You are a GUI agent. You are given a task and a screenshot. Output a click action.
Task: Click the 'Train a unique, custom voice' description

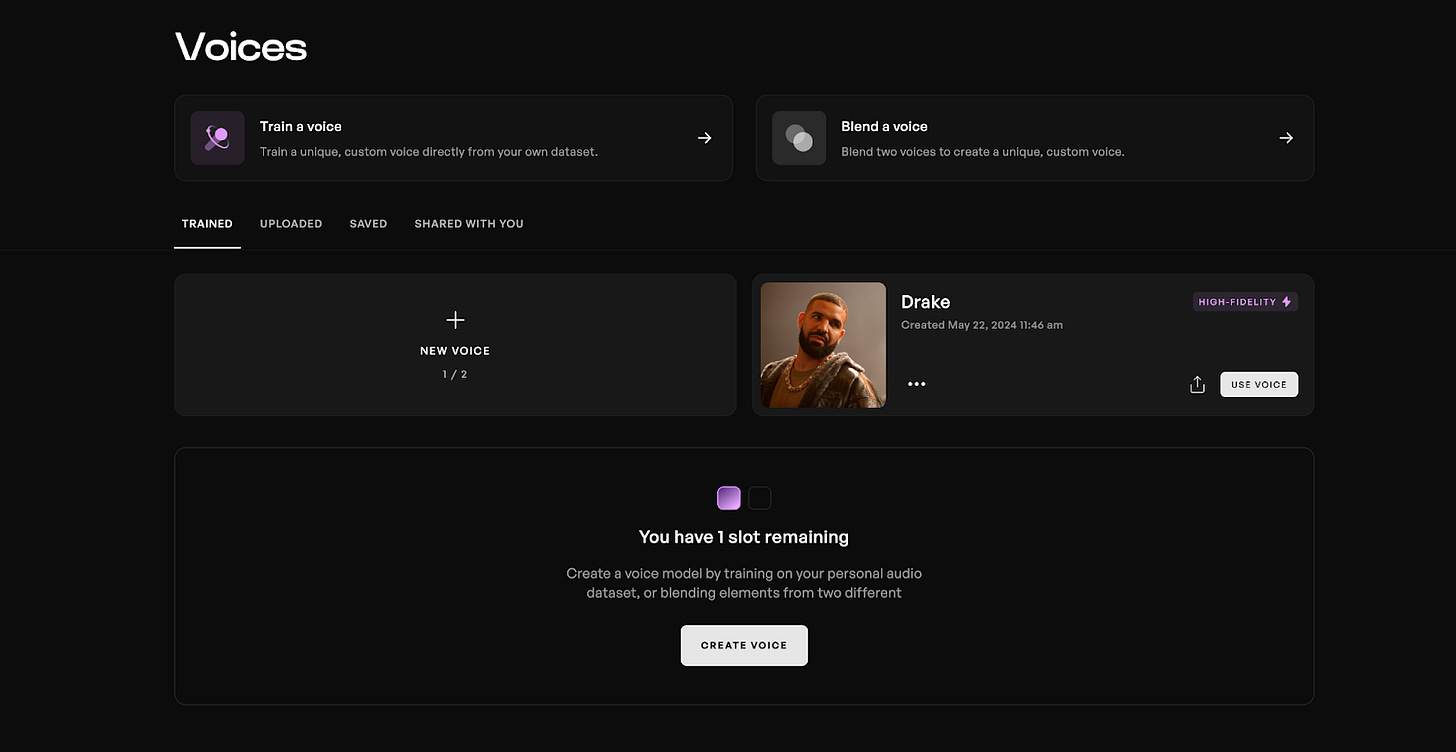click(x=429, y=152)
